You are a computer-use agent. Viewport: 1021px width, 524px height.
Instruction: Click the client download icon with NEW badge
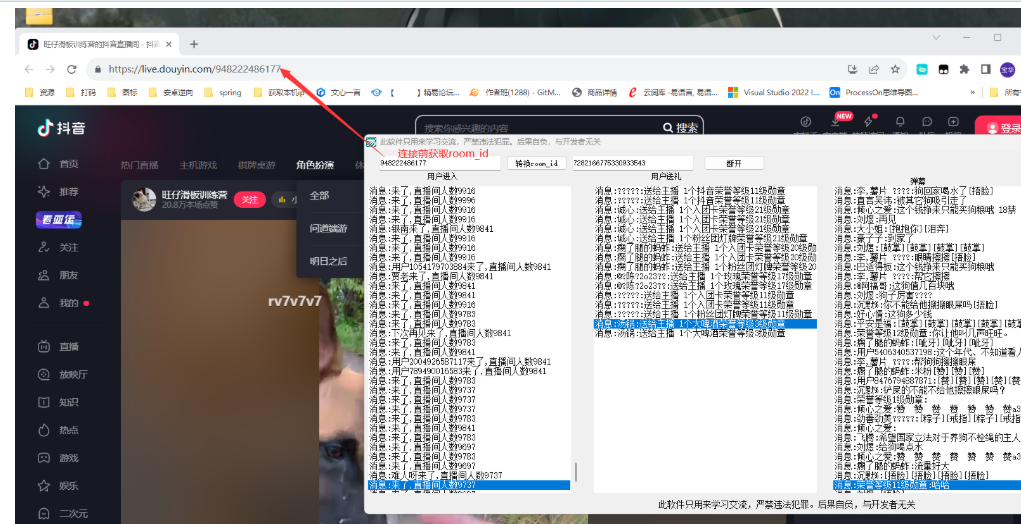pyautogui.click(x=835, y=122)
